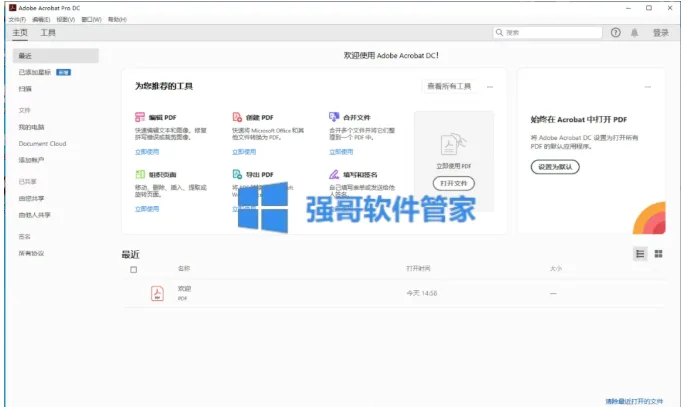Select 由您共享 in the sidebar
Screen dimensions: 681x407
click(x=31, y=199)
